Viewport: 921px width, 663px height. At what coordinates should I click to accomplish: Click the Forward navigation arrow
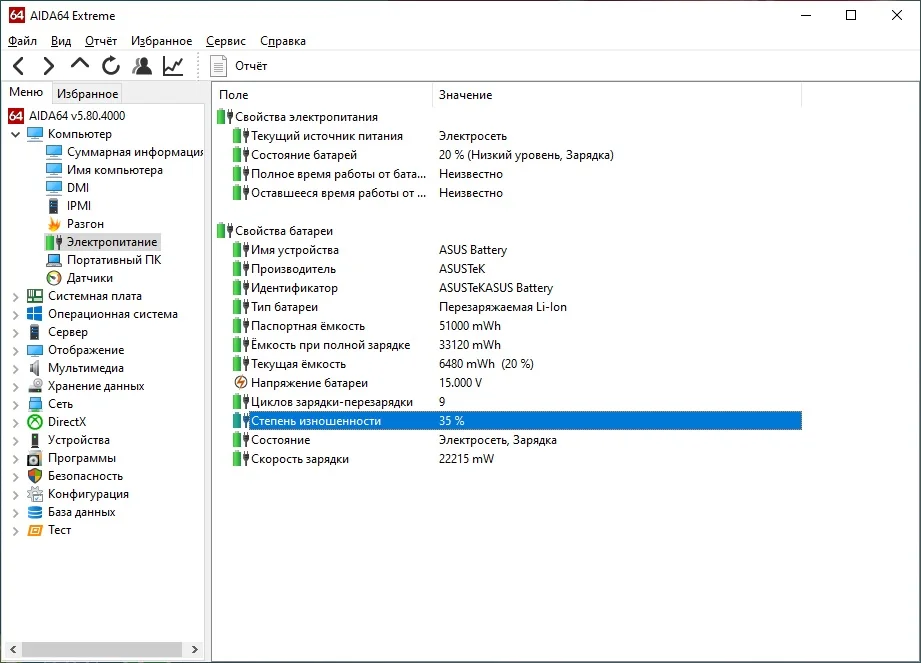click(49, 66)
